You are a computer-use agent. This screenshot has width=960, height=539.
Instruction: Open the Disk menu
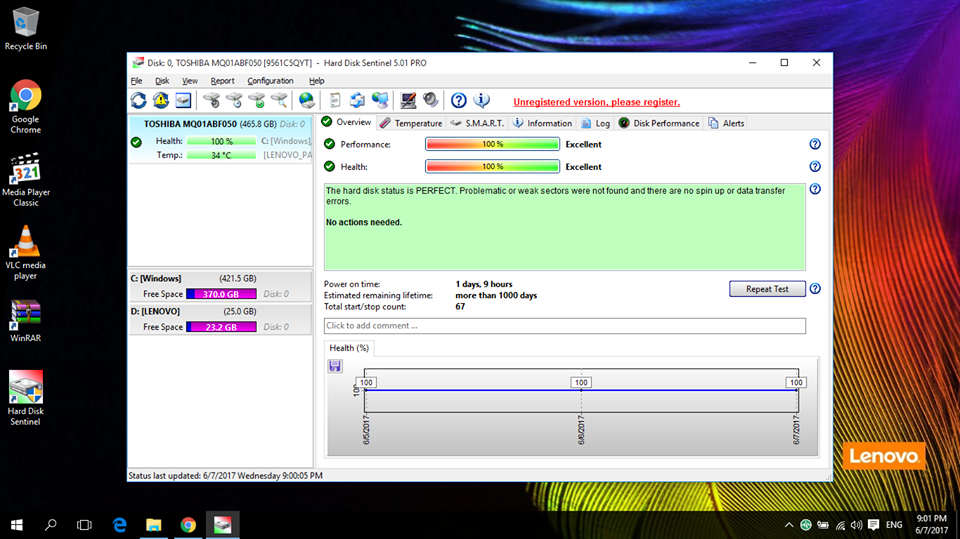point(162,81)
